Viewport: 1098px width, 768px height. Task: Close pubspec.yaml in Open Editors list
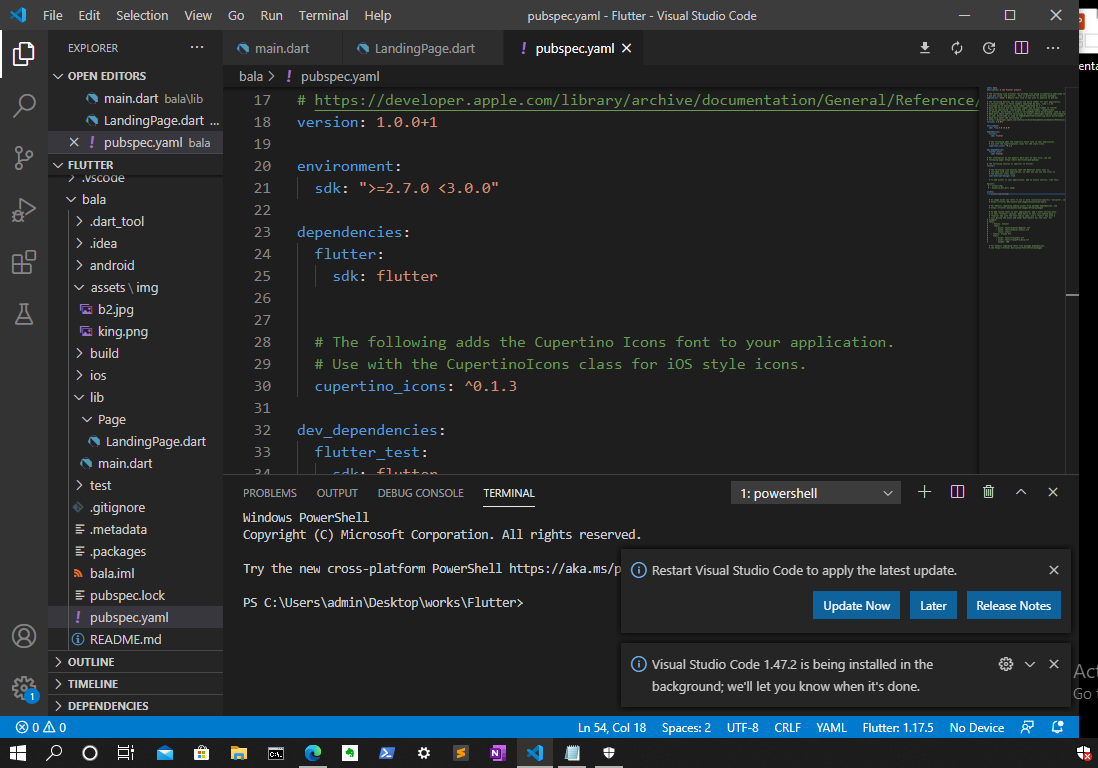tap(74, 142)
